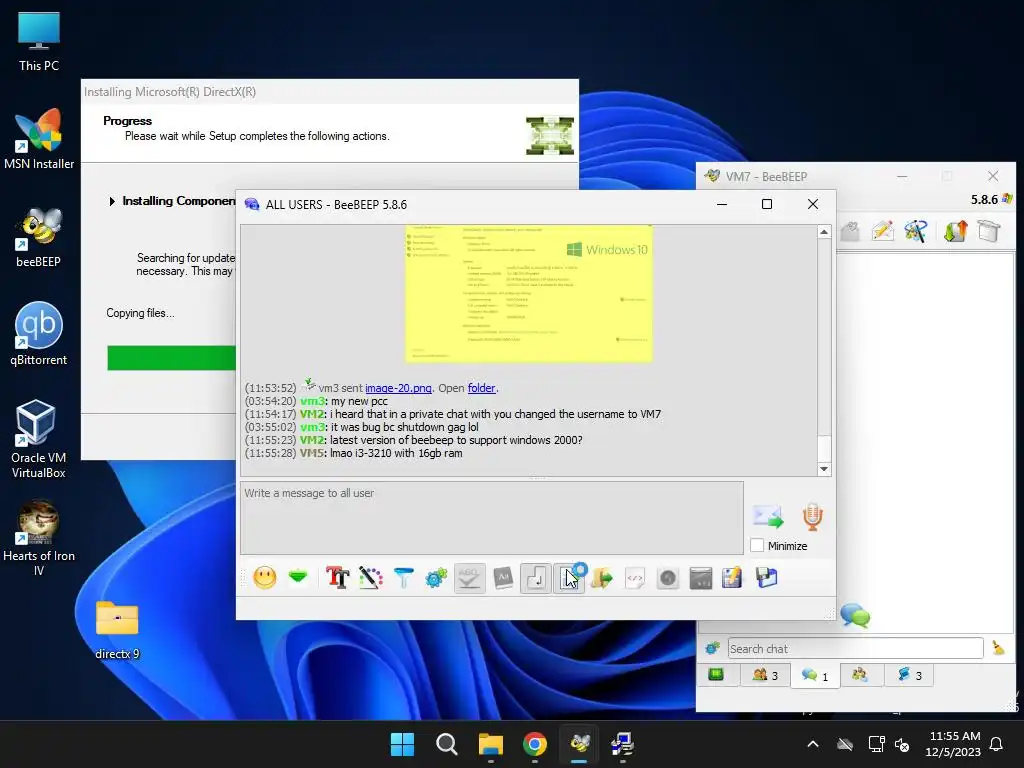
Task: Click VM2 message about windows 2000
Action: tap(413, 440)
